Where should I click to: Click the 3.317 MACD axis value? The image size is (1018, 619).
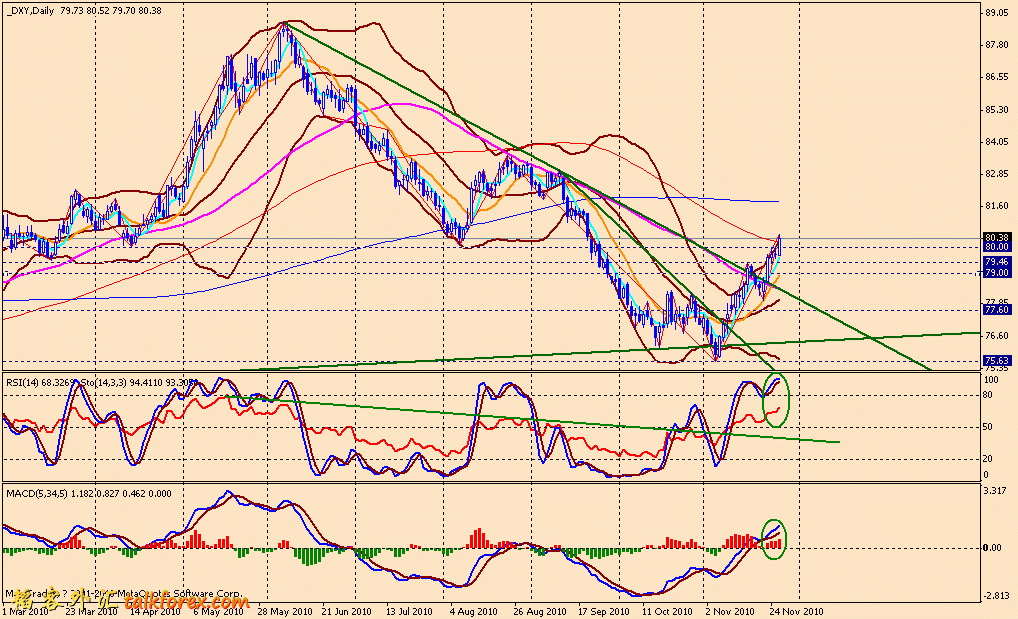click(x=997, y=490)
